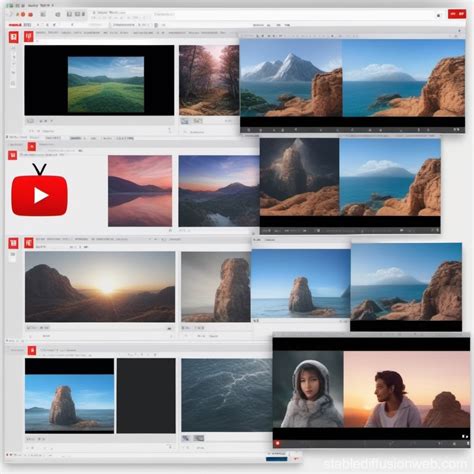
Task: Select the pink forest path thumbnail
Action: pos(209,80)
